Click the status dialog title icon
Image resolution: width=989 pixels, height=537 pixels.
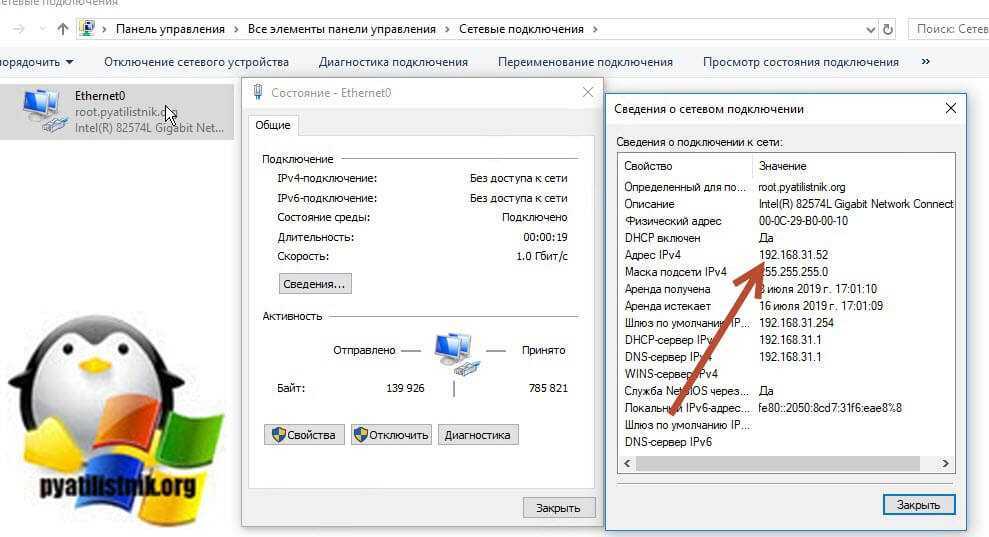(257, 92)
